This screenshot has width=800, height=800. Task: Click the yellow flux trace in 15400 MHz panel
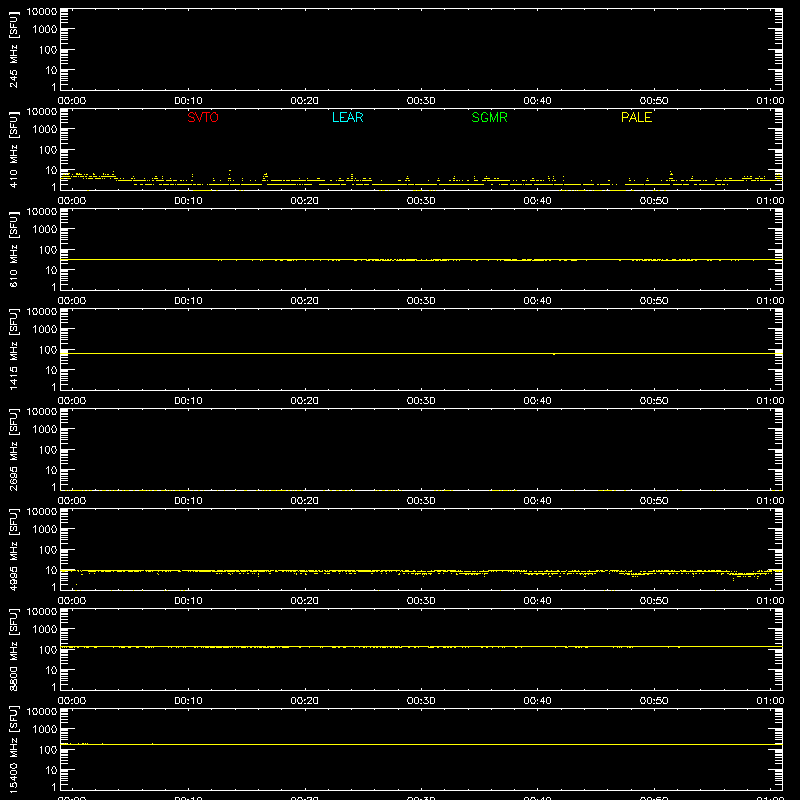pos(421,744)
